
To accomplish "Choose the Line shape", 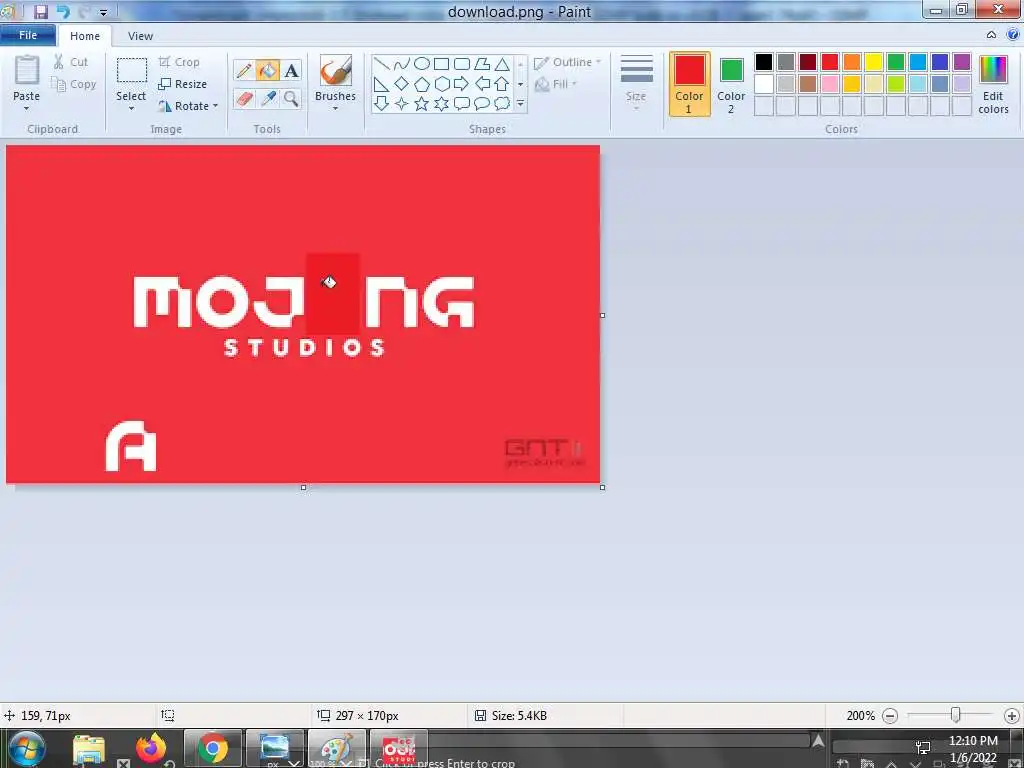I will (x=381, y=63).
